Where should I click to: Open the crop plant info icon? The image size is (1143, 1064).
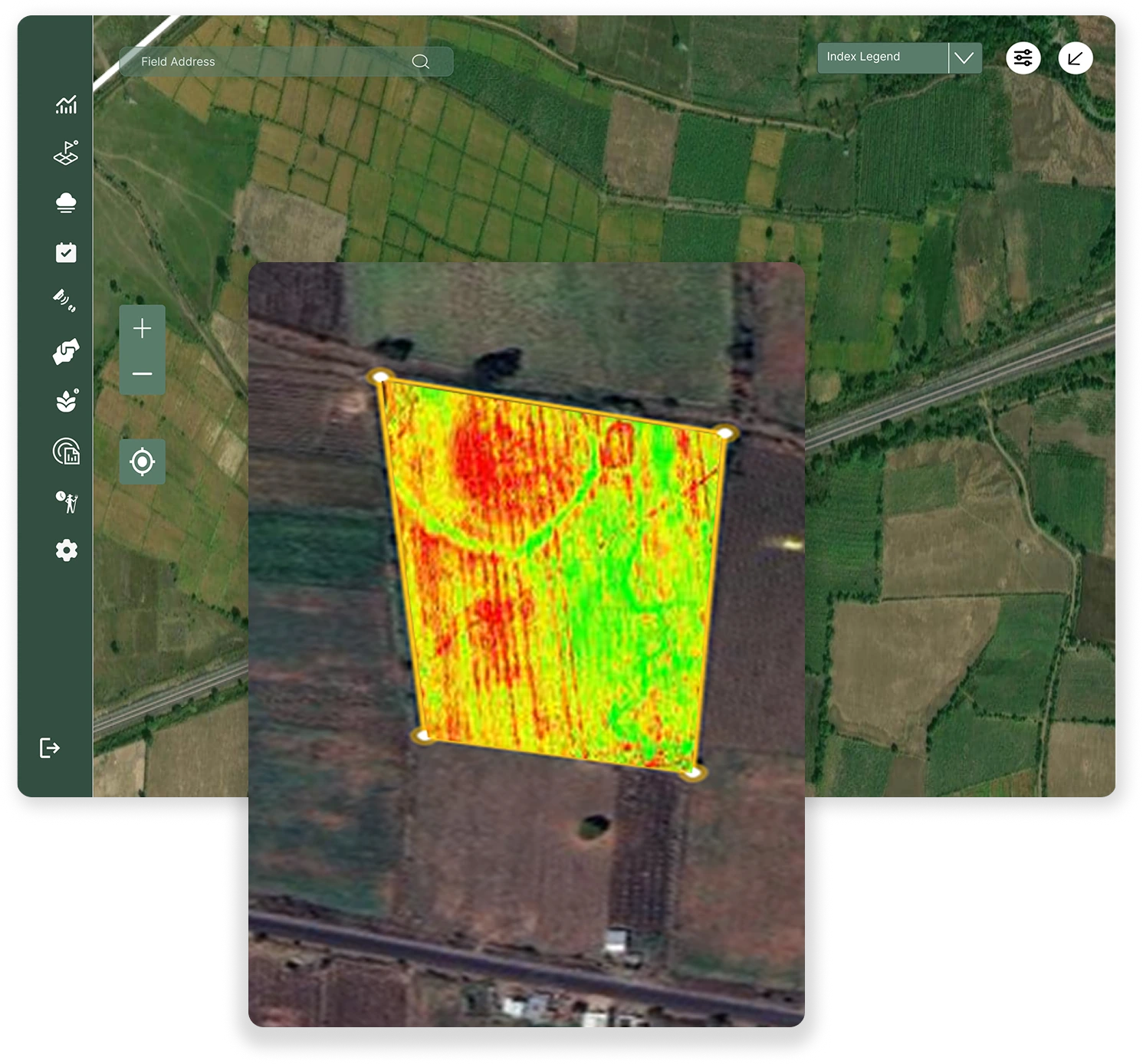(67, 401)
